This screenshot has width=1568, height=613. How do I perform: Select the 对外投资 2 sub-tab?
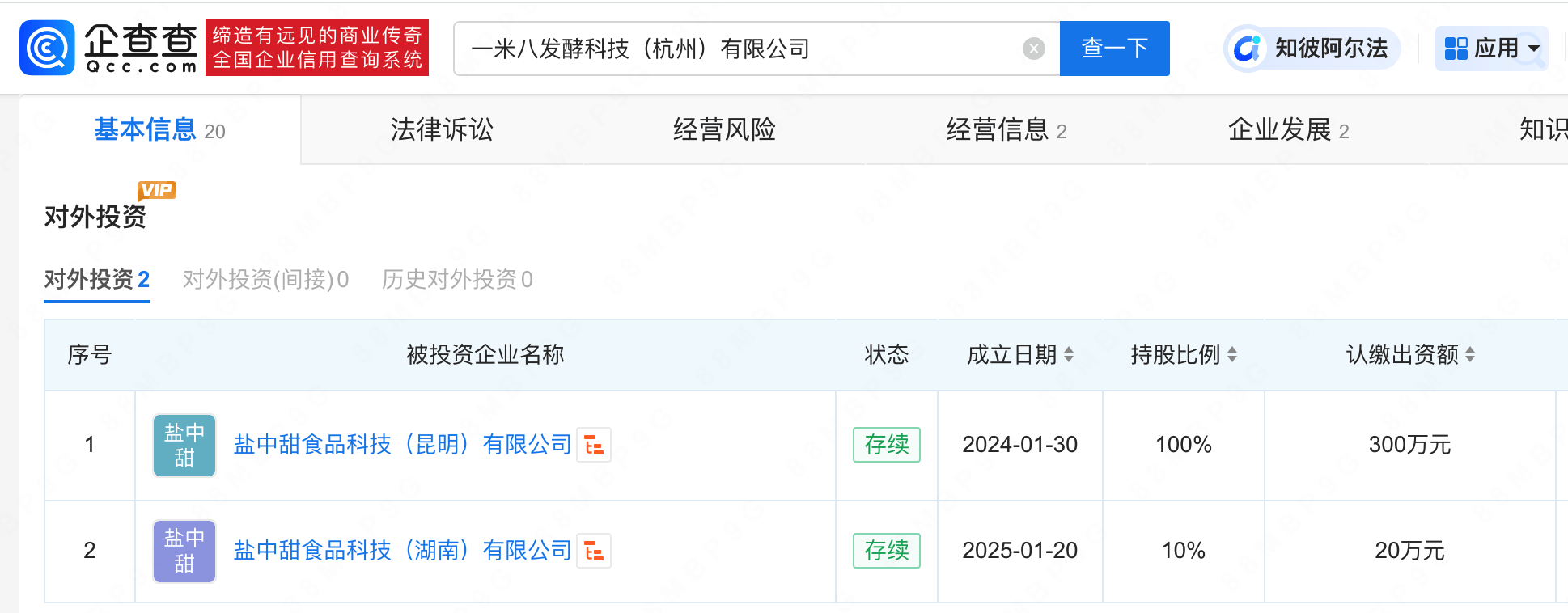coord(97,280)
